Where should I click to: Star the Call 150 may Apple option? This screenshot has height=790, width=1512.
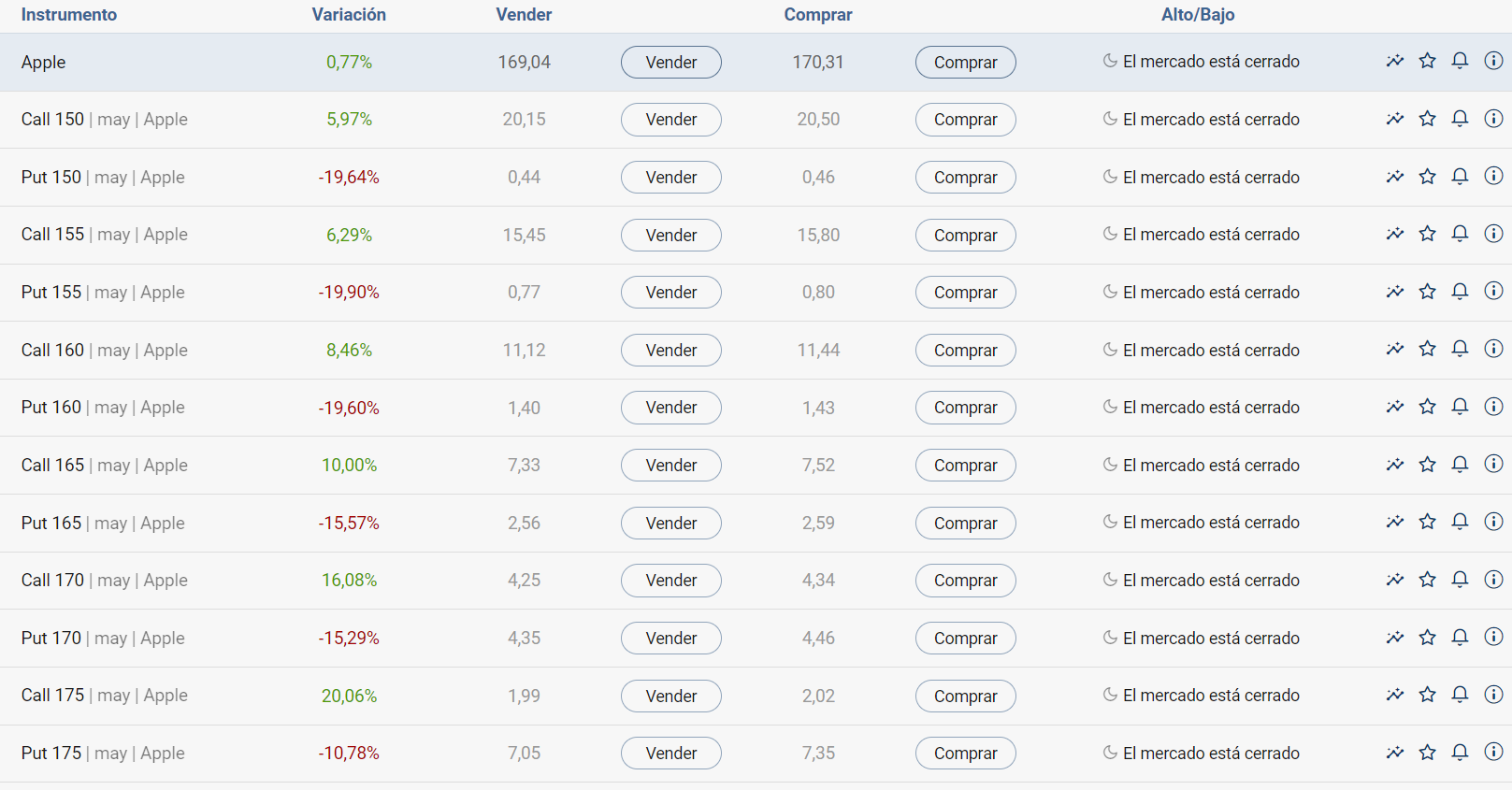pos(1427,120)
